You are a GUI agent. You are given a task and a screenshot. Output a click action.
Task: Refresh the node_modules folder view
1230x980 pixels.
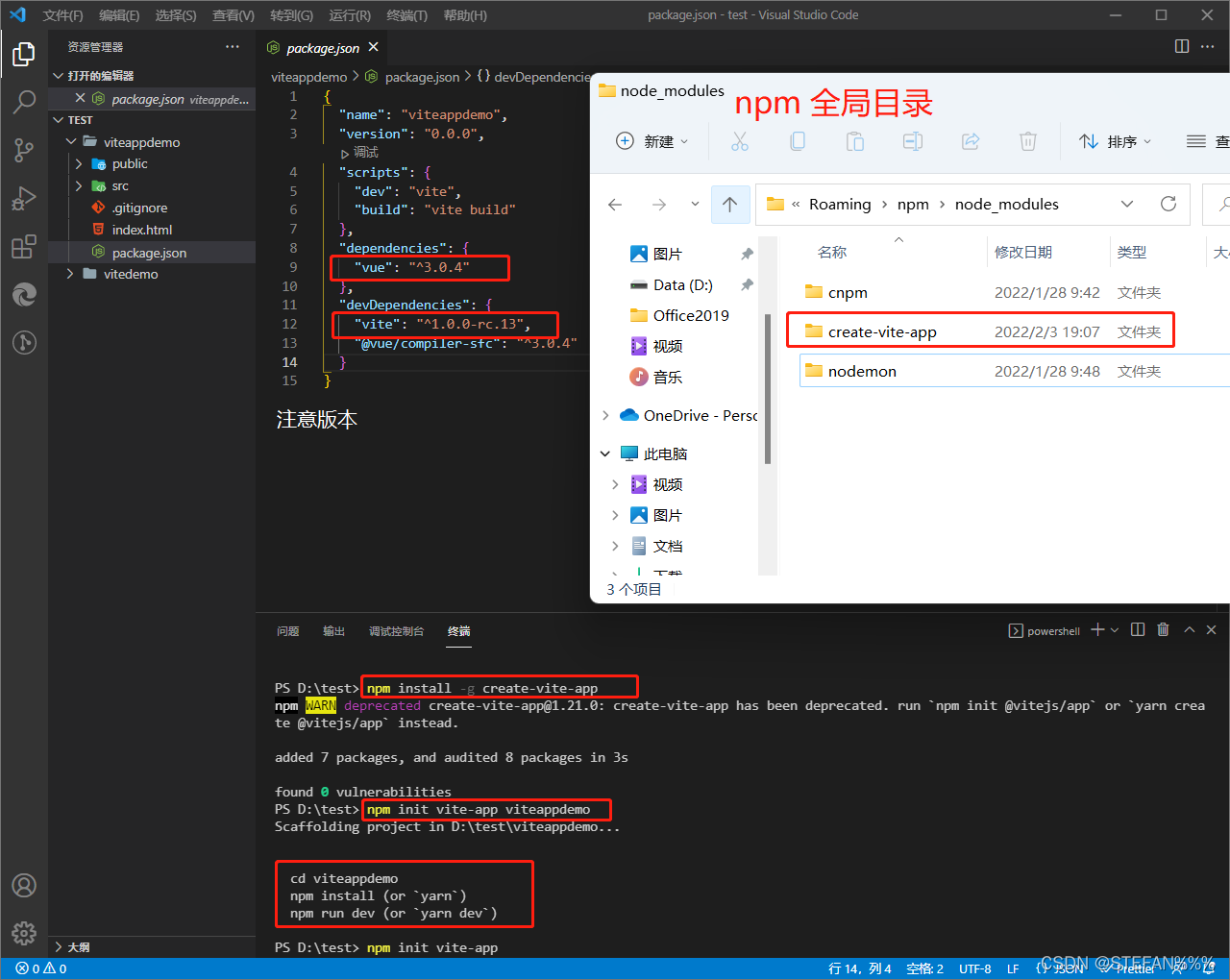coord(1168,204)
